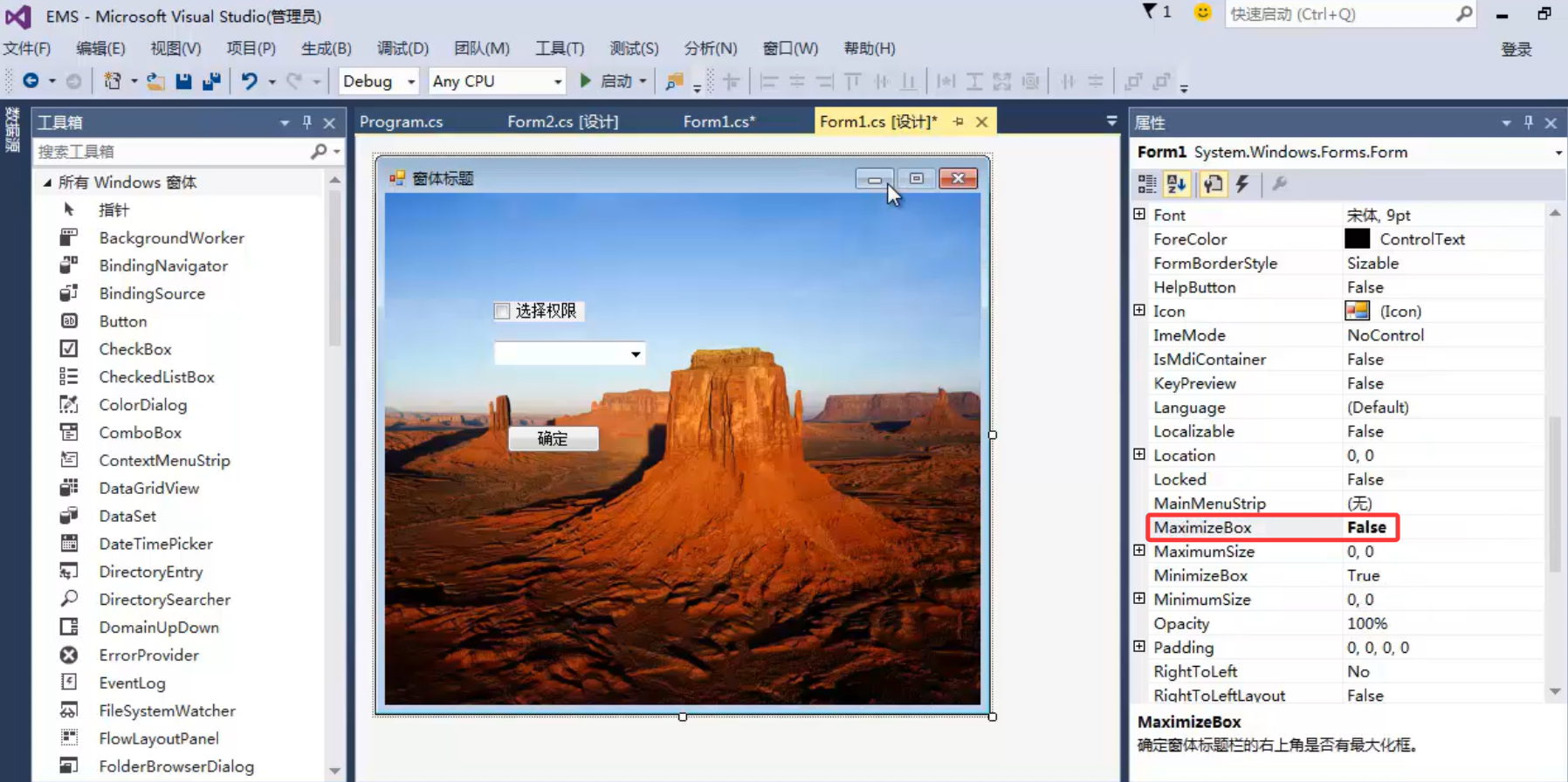Pin the Toolbox panel

coord(307,122)
